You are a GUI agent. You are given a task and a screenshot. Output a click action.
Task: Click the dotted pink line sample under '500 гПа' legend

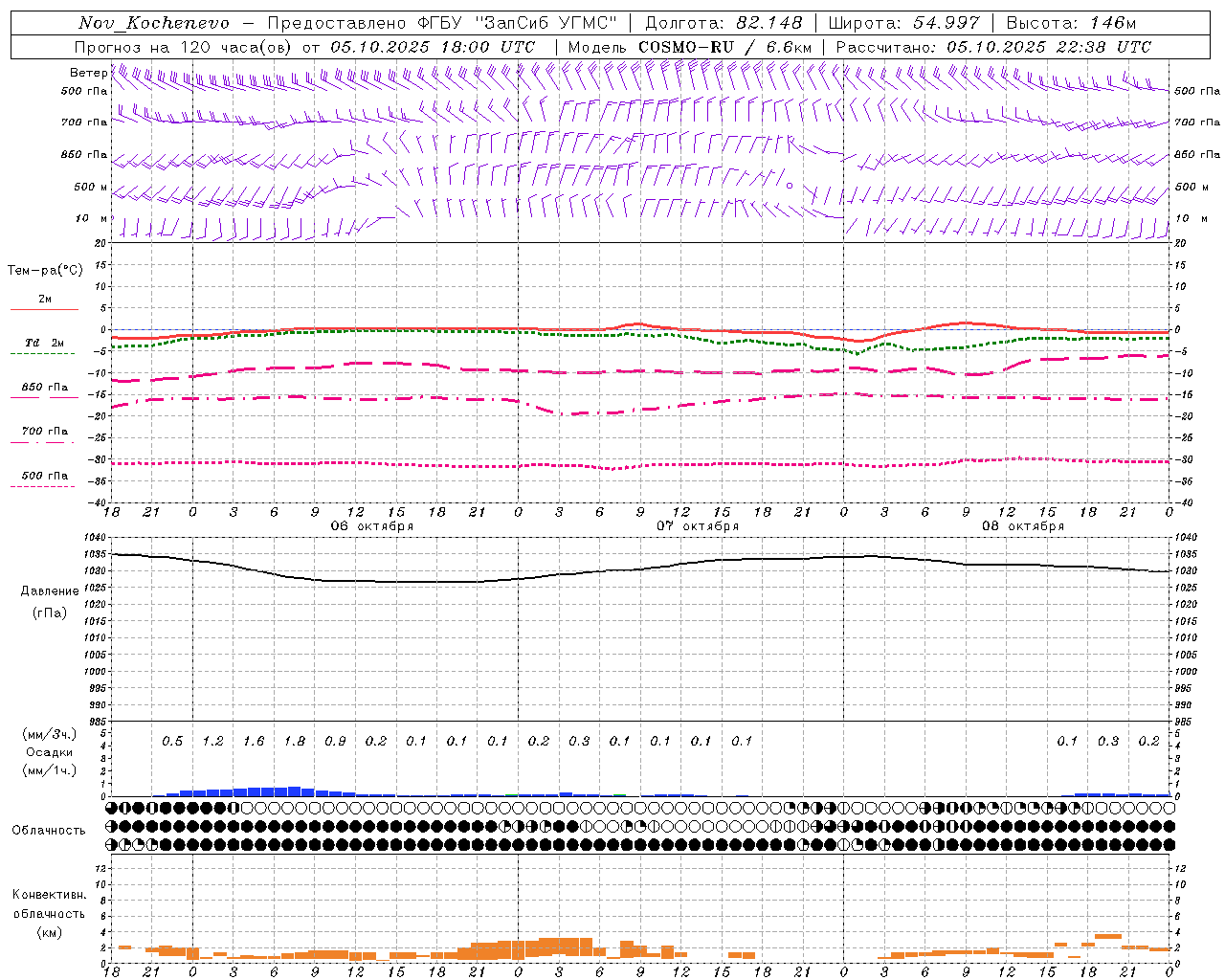[43, 486]
